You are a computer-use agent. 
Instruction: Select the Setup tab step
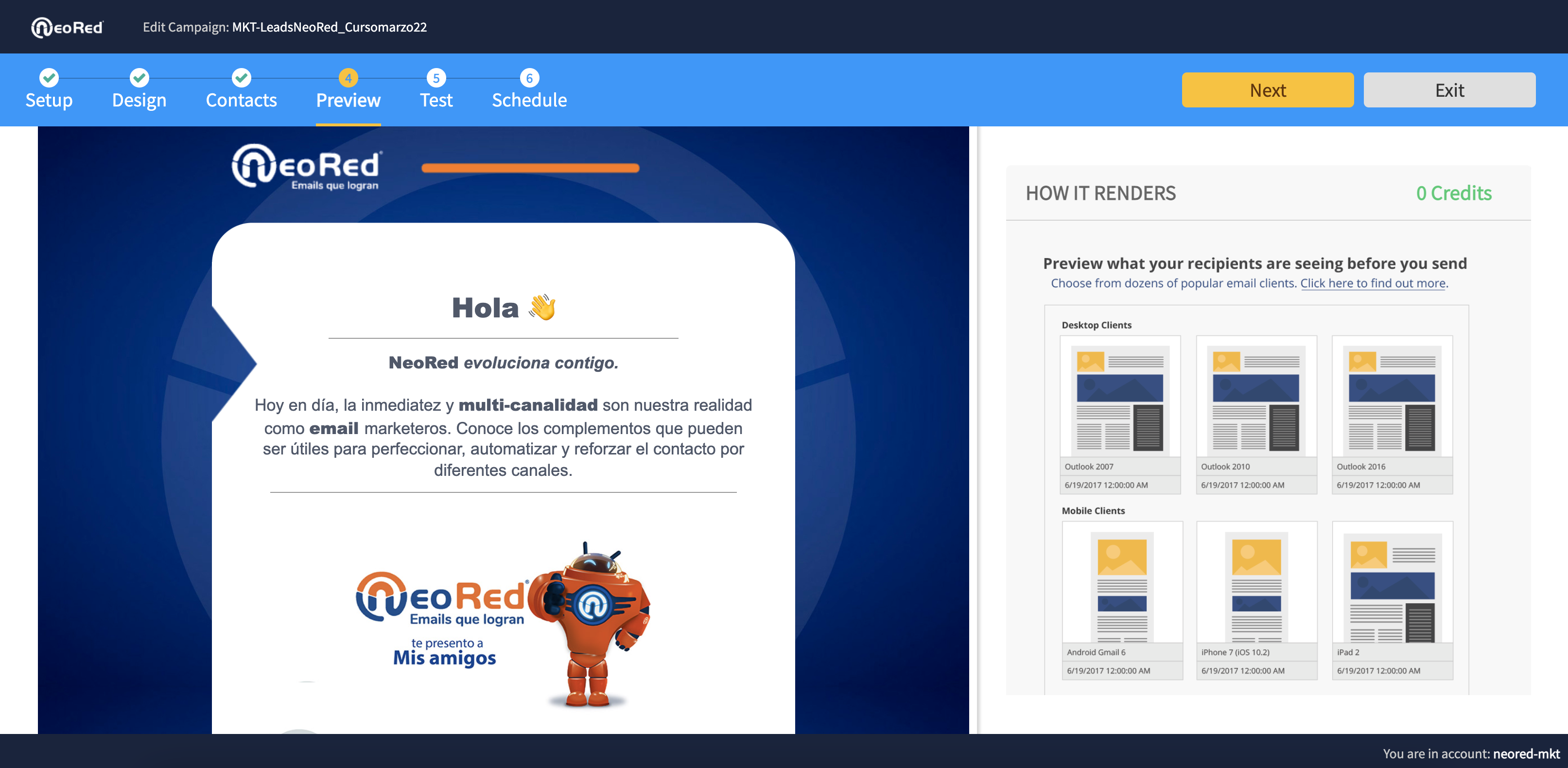click(x=48, y=89)
